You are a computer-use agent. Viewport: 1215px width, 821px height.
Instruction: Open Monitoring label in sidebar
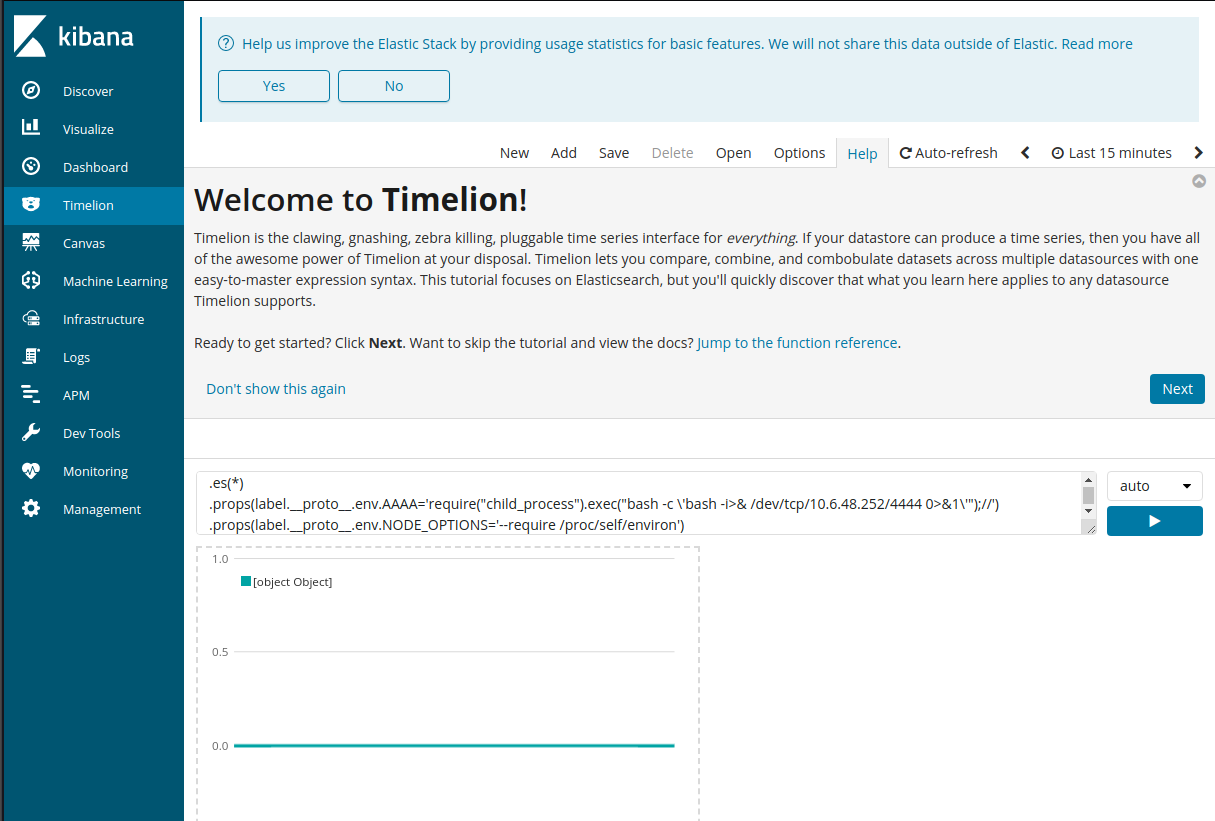[x=95, y=471]
